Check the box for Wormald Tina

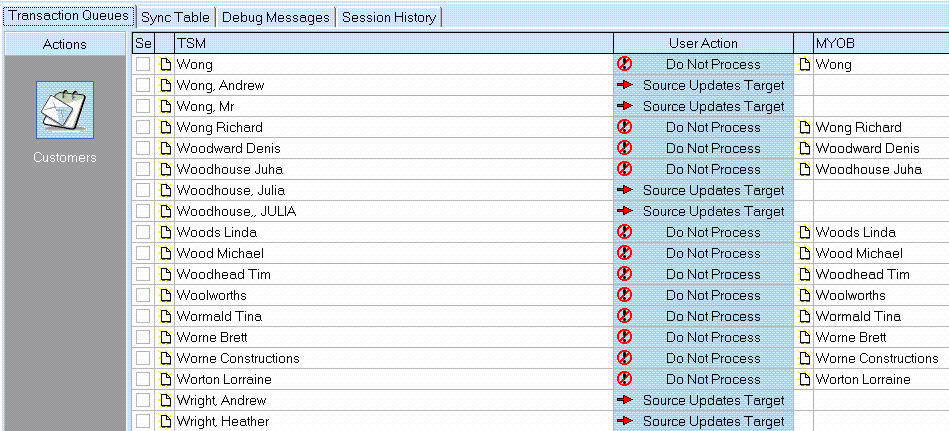click(143, 317)
